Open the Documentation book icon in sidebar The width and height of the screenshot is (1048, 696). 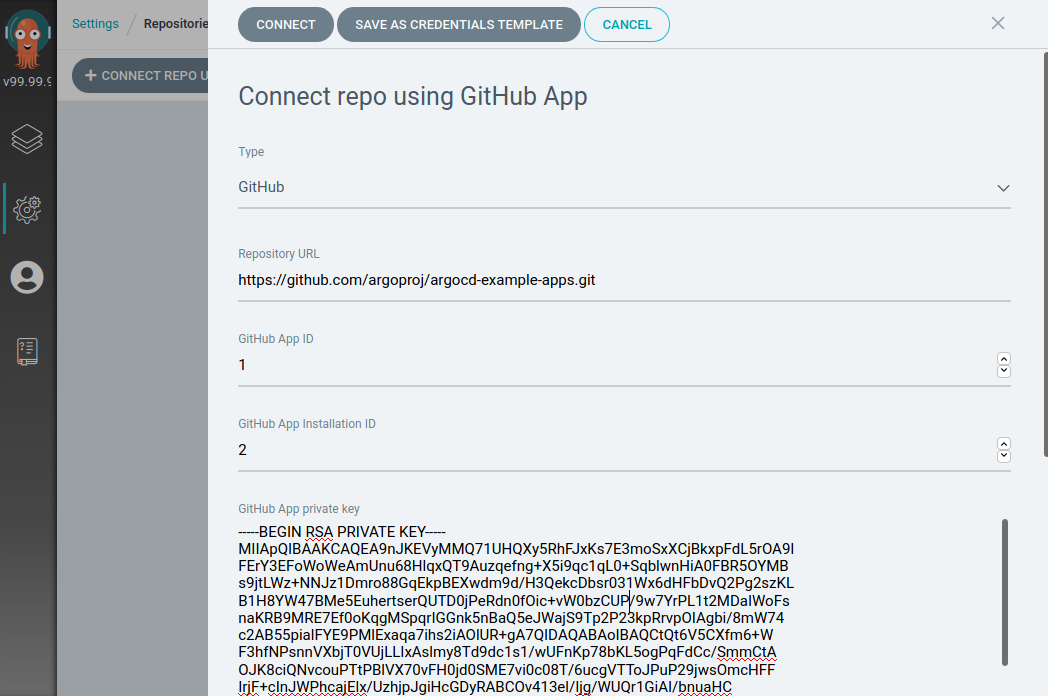pos(27,351)
